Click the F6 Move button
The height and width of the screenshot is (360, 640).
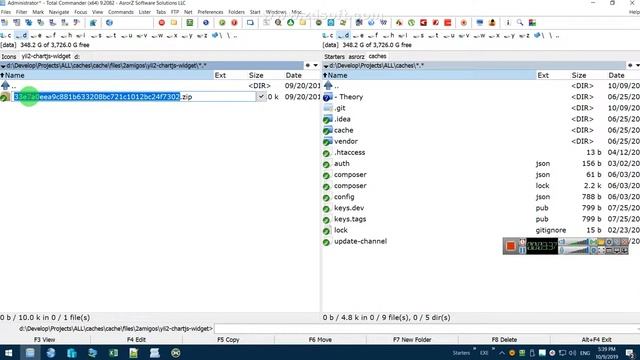pyautogui.click(x=320, y=340)
